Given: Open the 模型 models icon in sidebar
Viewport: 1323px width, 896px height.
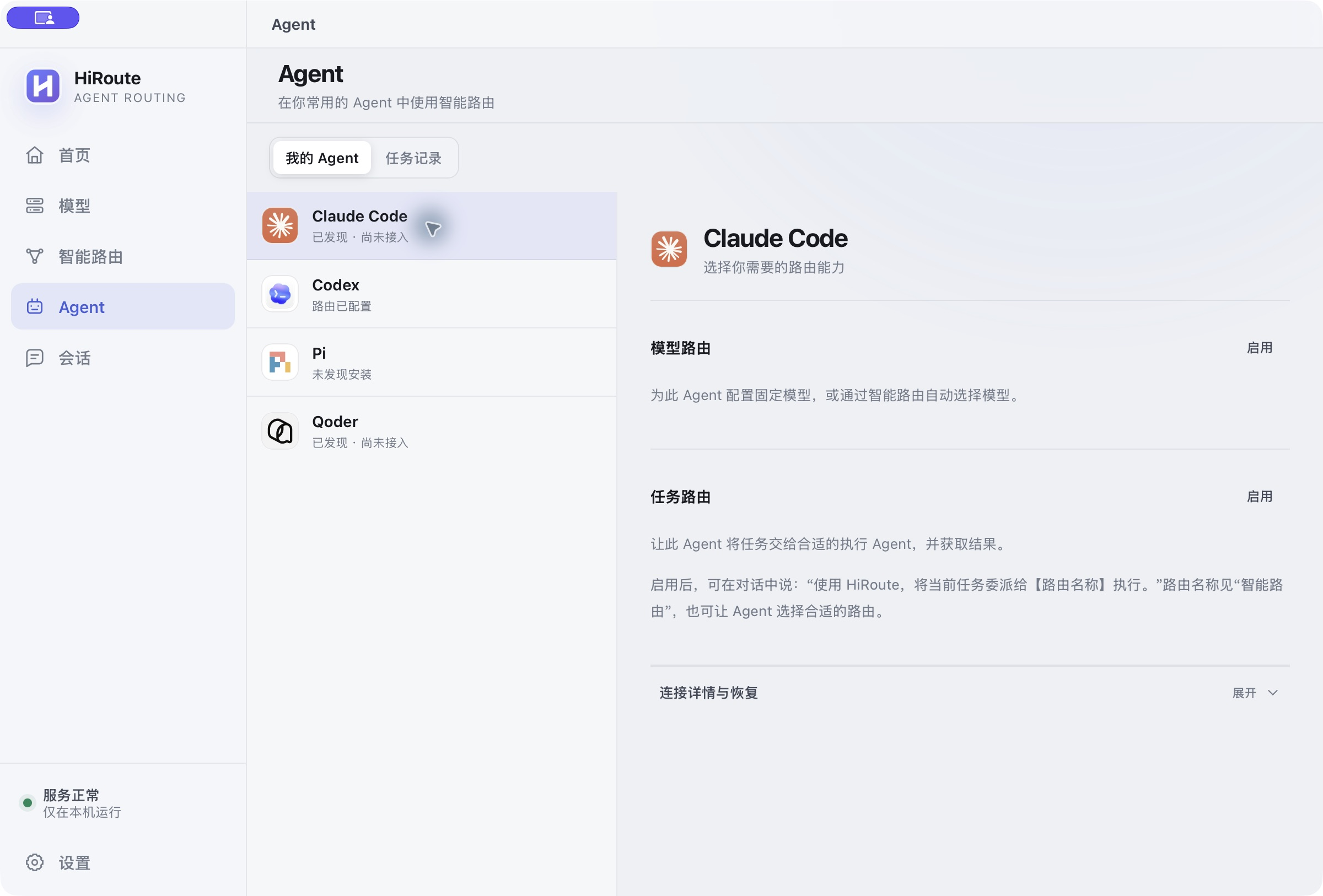Looking at the screenshot, I should click(35, 206).
